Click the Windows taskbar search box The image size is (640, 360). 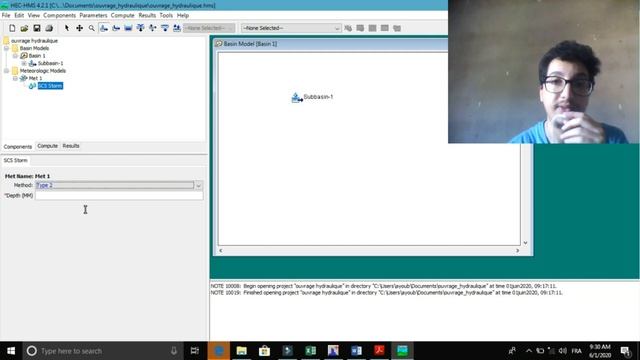104,351
